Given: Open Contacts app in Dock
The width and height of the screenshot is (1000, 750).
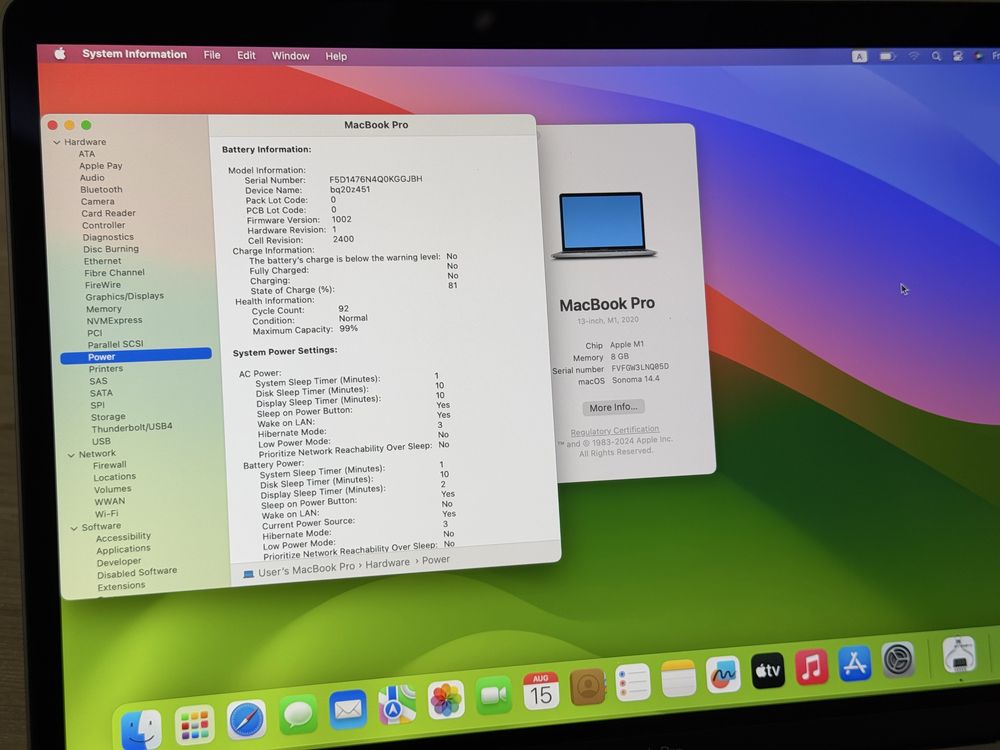Looking at the screenshot, I should (587, 686).
